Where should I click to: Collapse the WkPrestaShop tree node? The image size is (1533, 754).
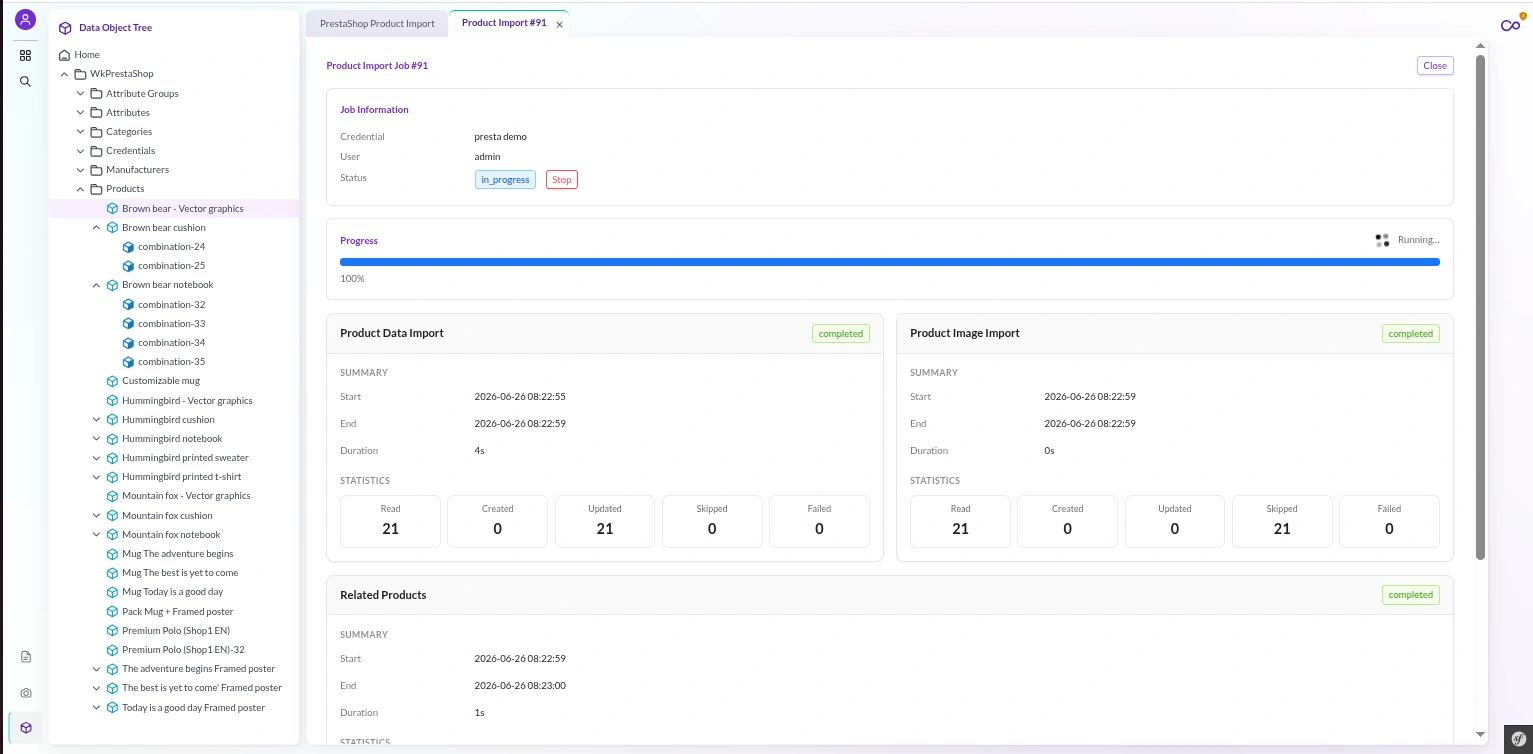(x=65, y=74)
